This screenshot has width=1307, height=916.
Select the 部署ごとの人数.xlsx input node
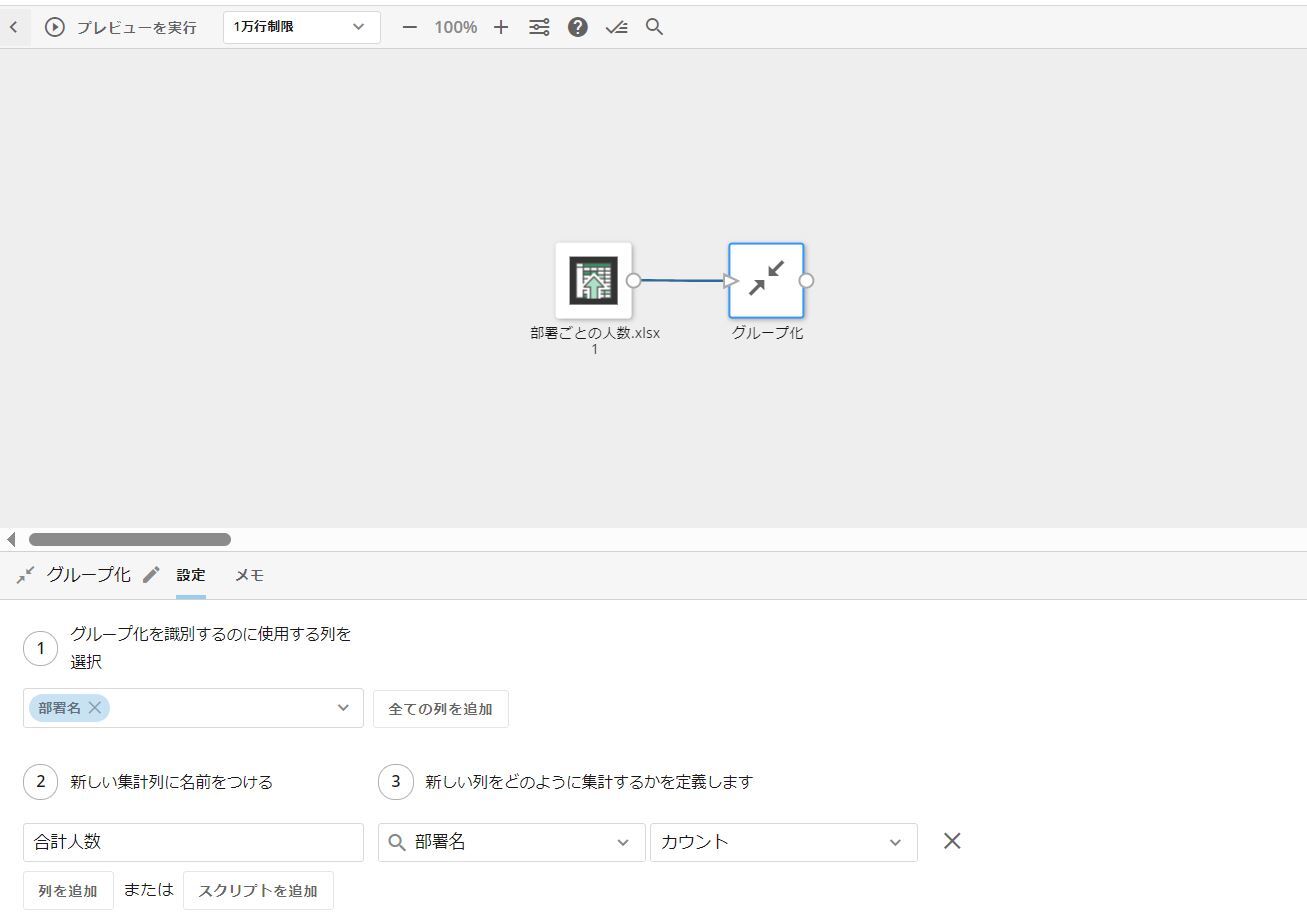point(594,280)
